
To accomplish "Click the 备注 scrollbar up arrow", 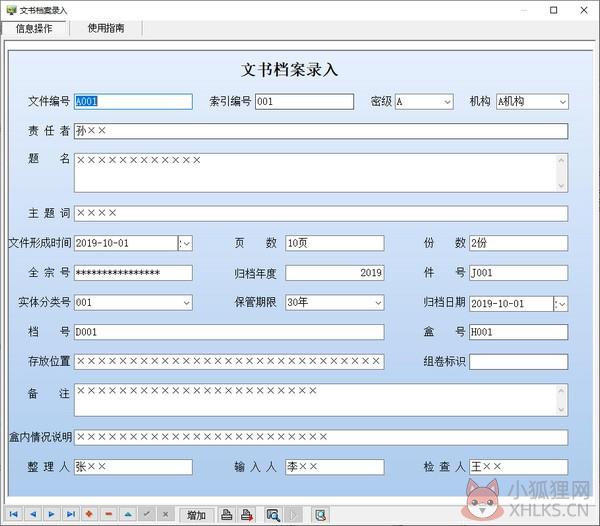I will click(x=561, y=391).
